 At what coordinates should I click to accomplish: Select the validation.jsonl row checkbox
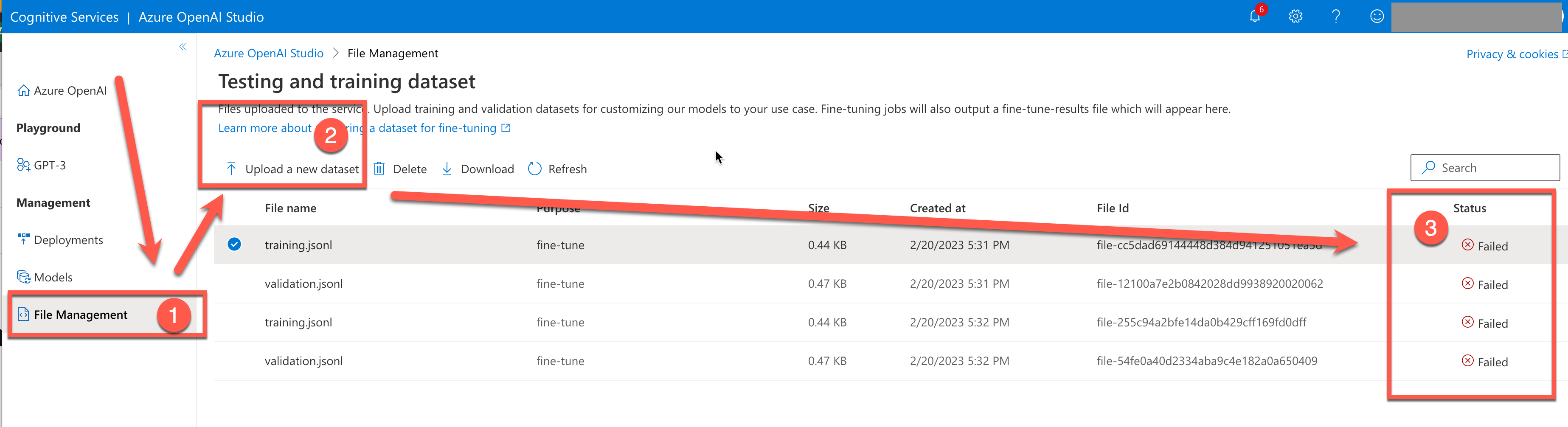tap(234, 284)
